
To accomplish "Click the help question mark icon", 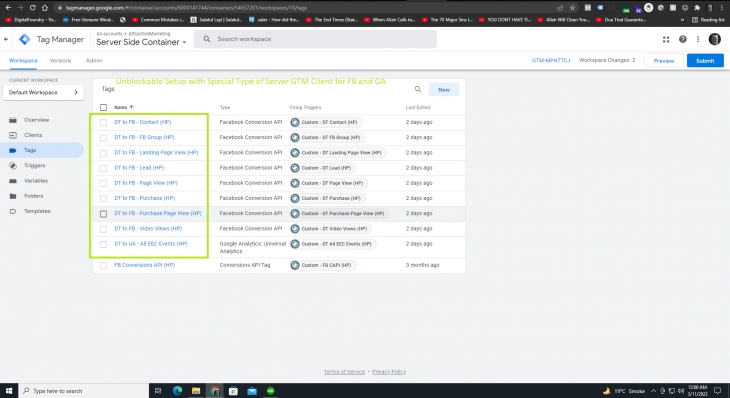I will point(683,40).
